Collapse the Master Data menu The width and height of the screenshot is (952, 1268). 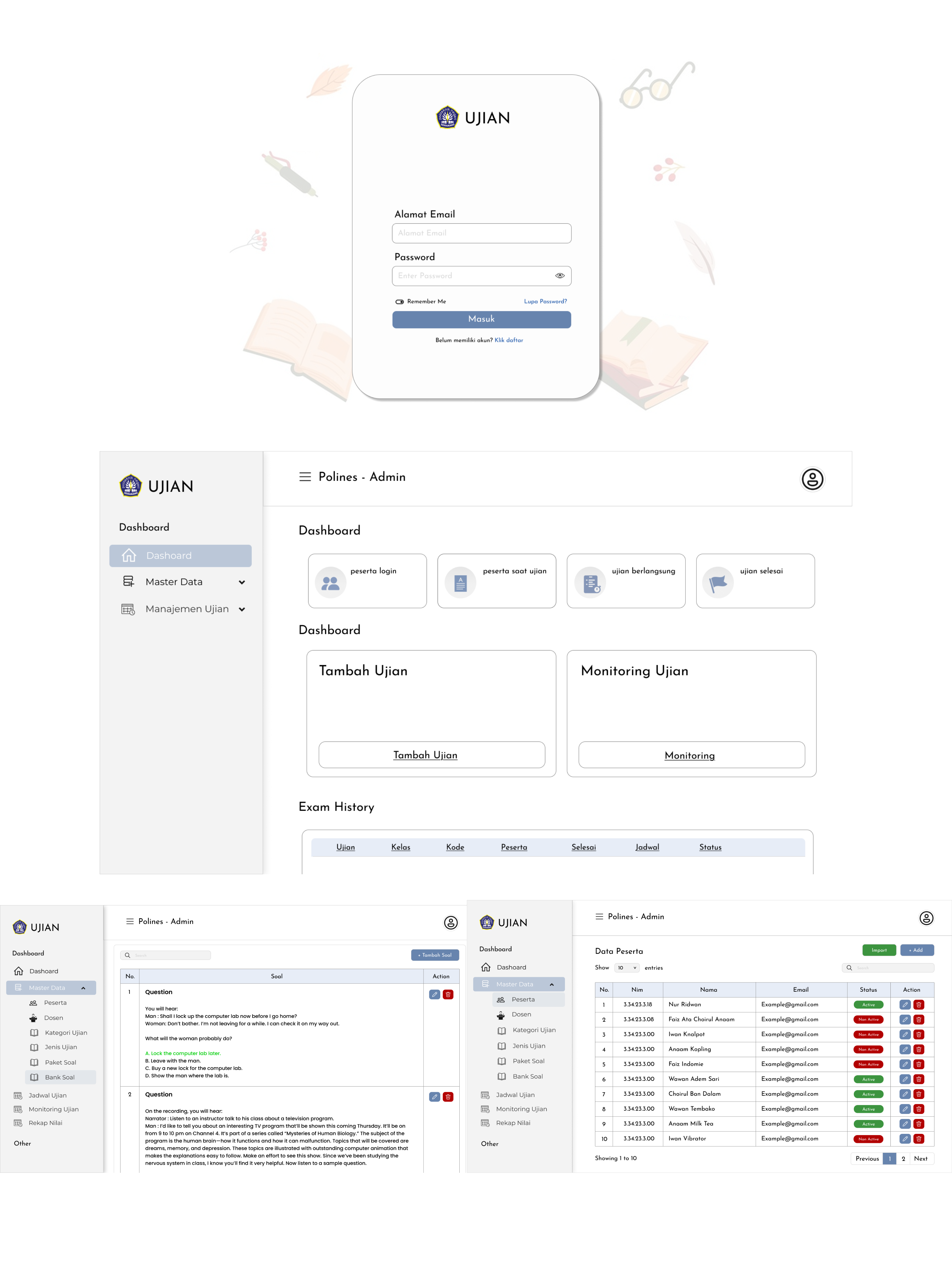[84, 988]
